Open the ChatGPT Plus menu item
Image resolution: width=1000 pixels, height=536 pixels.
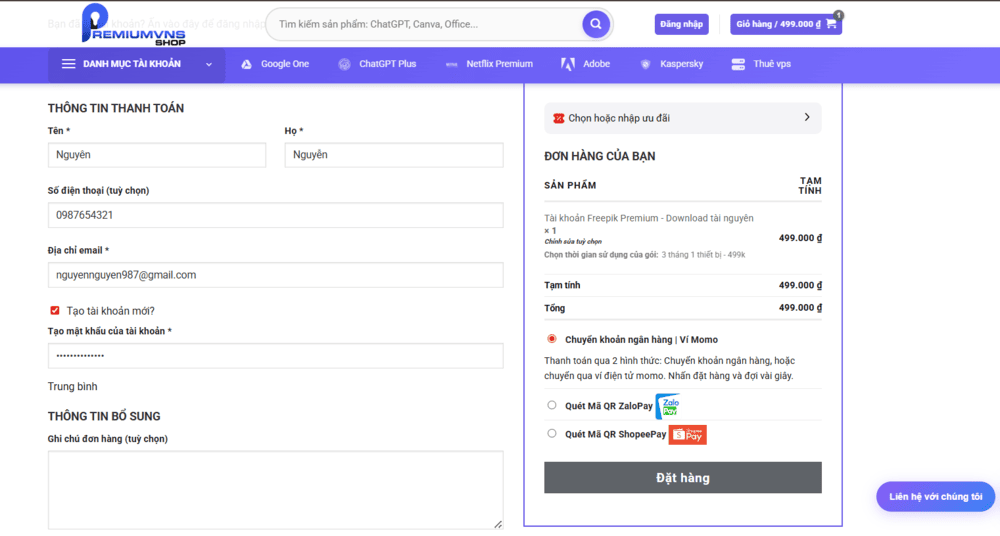pos(377,64)
